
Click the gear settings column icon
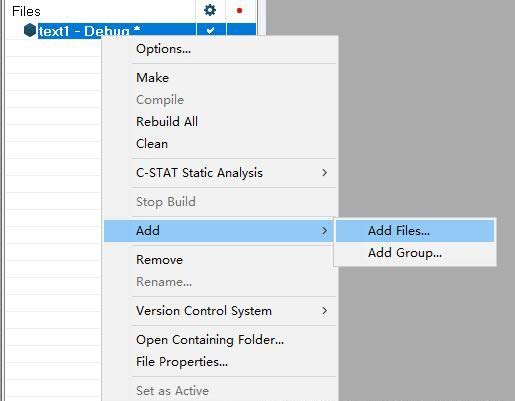(210, 10)
